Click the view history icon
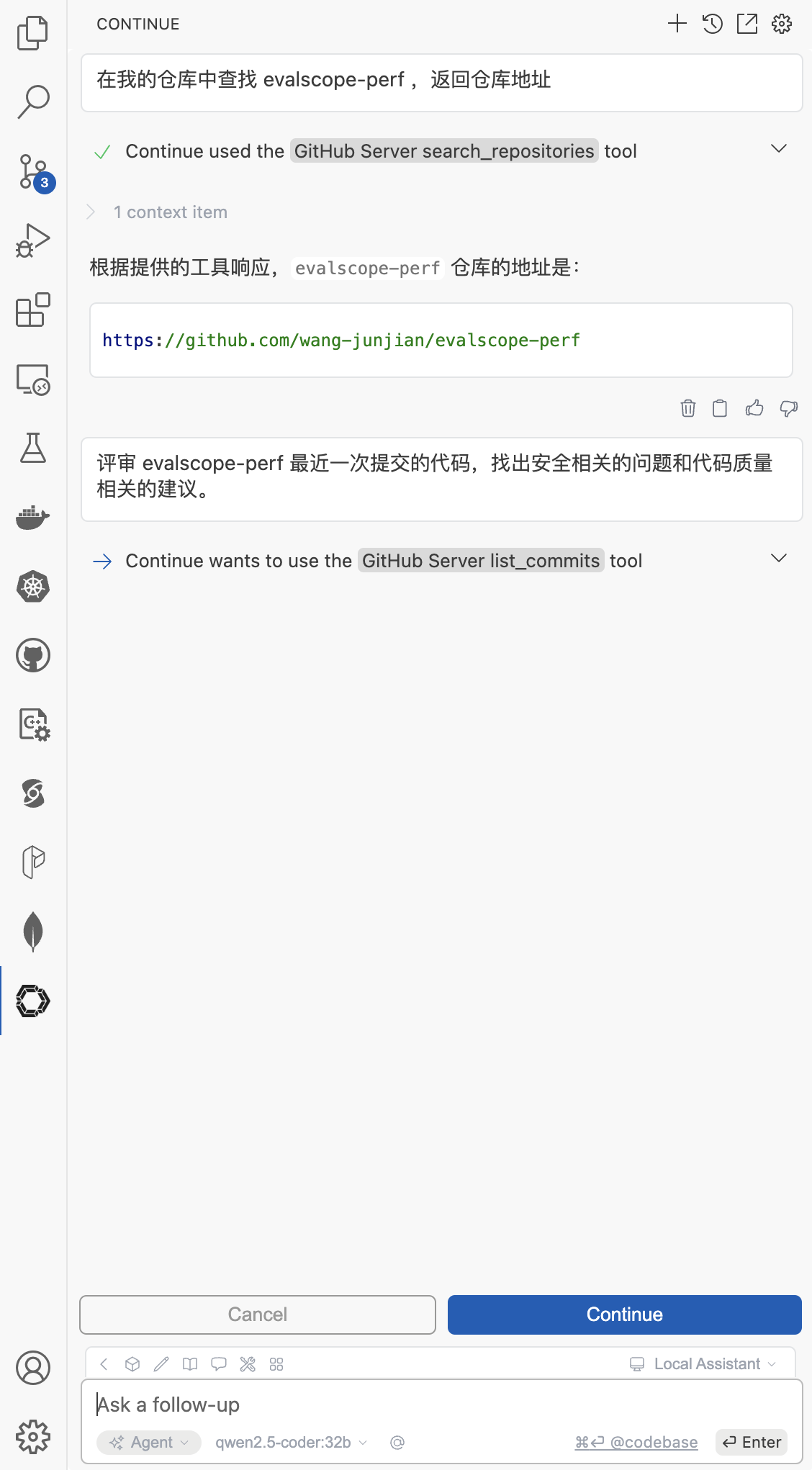The image size is (812, 1470). tap(712, 24)
